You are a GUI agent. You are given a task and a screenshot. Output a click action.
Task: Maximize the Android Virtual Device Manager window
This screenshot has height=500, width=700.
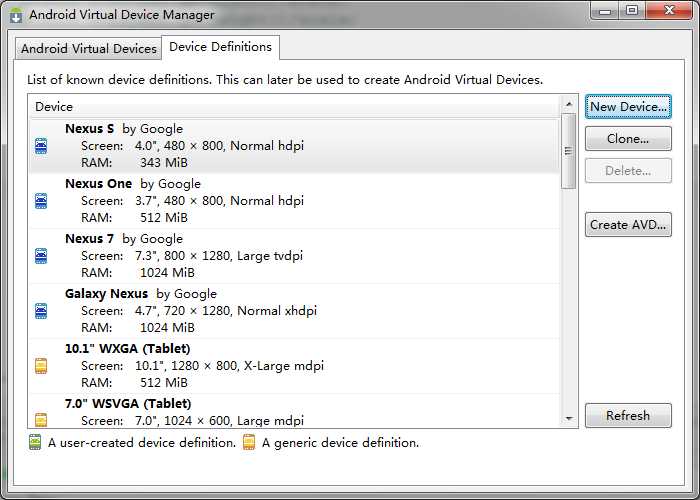[x=632, y=11]
